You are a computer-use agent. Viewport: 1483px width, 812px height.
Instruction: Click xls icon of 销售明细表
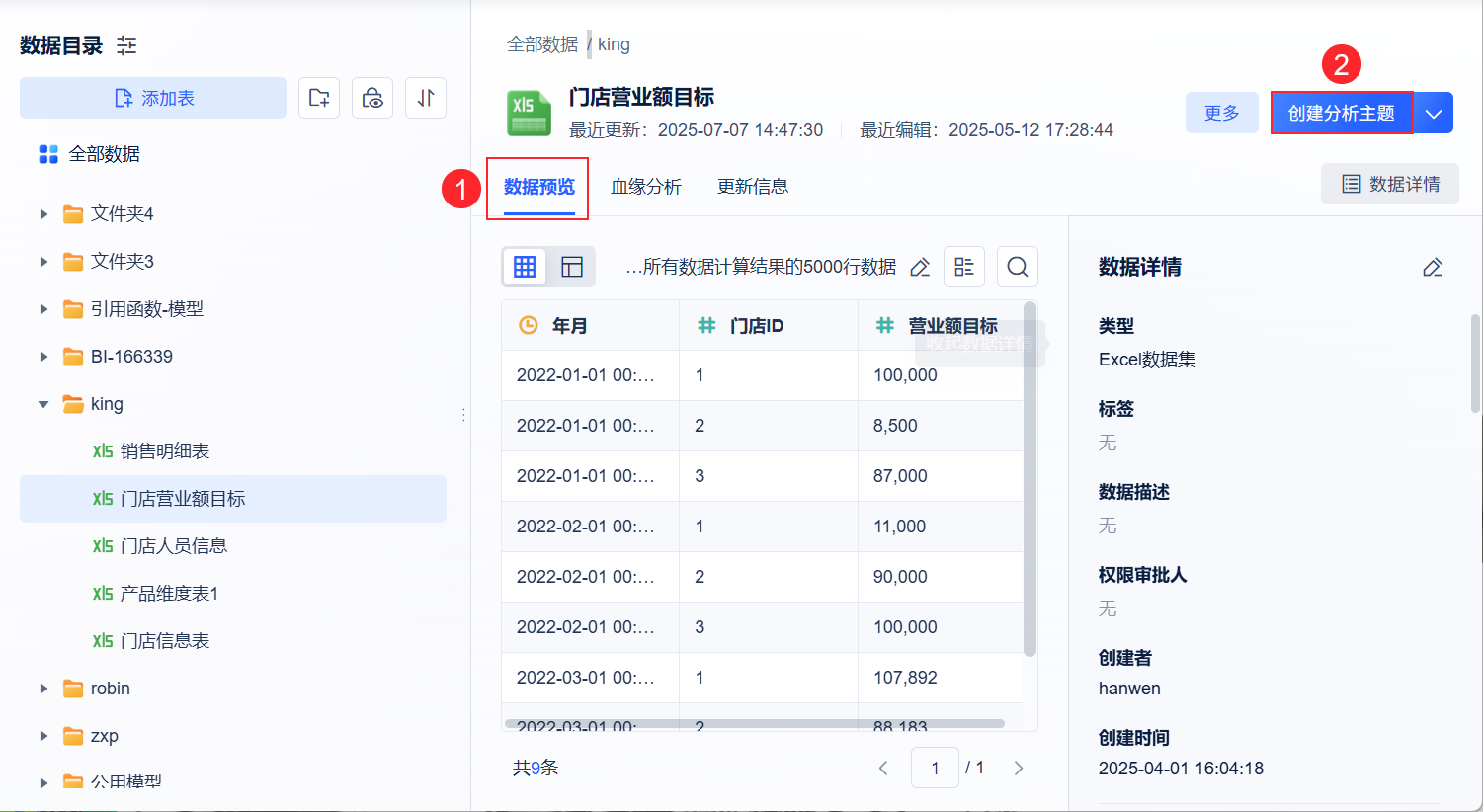point(103,451)
